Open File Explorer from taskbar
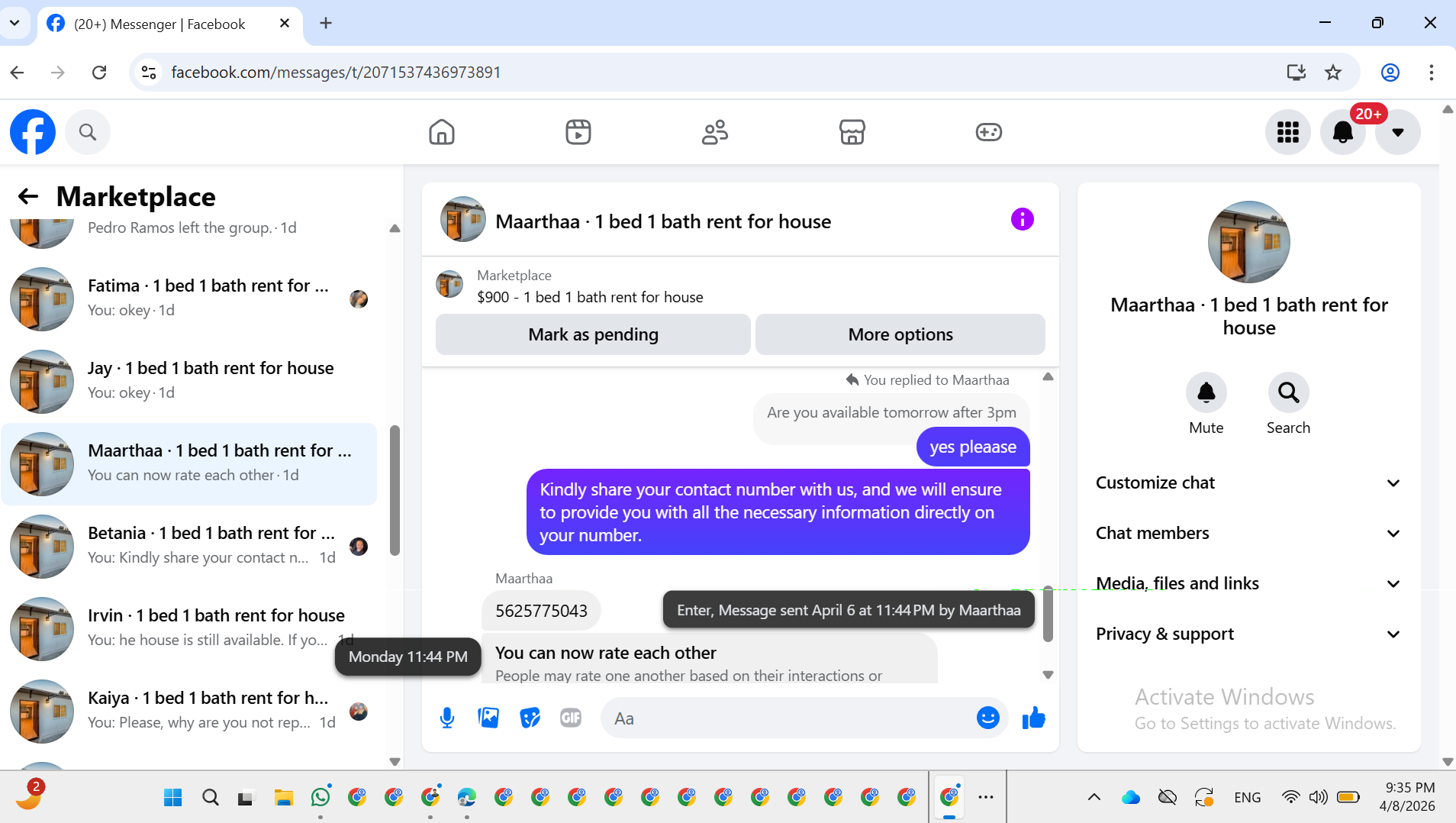Image resolution: width=1456 pixels, height=823 pixels. [284, 798]
